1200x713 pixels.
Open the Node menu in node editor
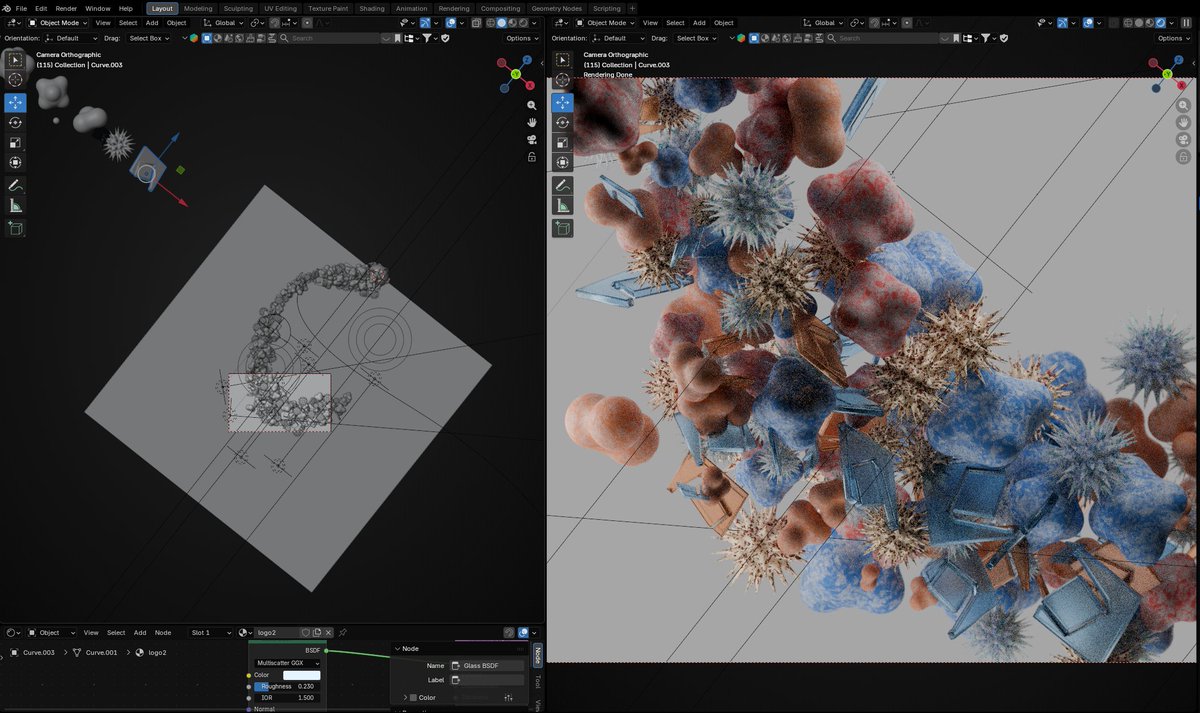click(x=163, y=632)
